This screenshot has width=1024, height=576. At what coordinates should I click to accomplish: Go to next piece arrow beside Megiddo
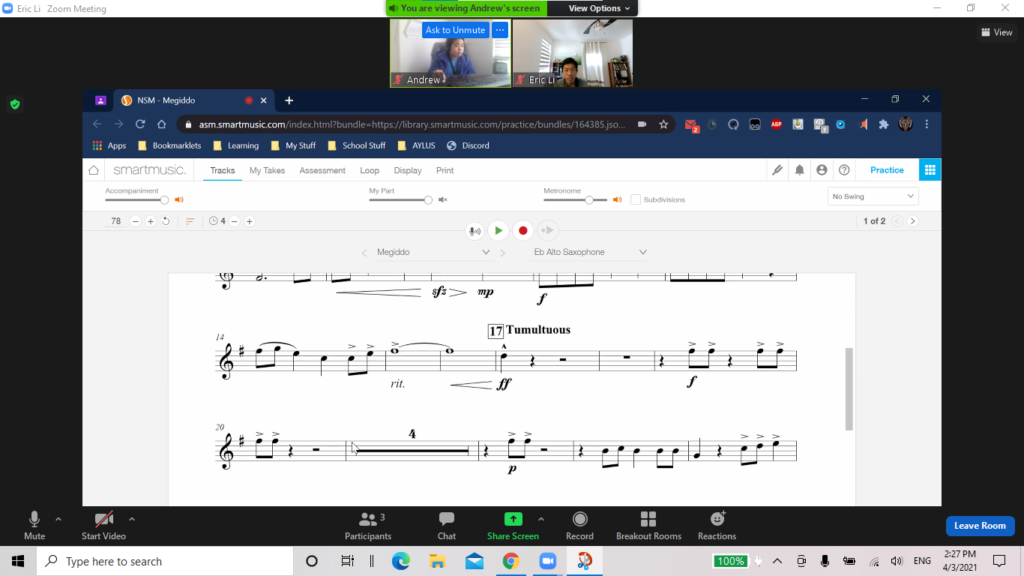[x=503, y=253]
